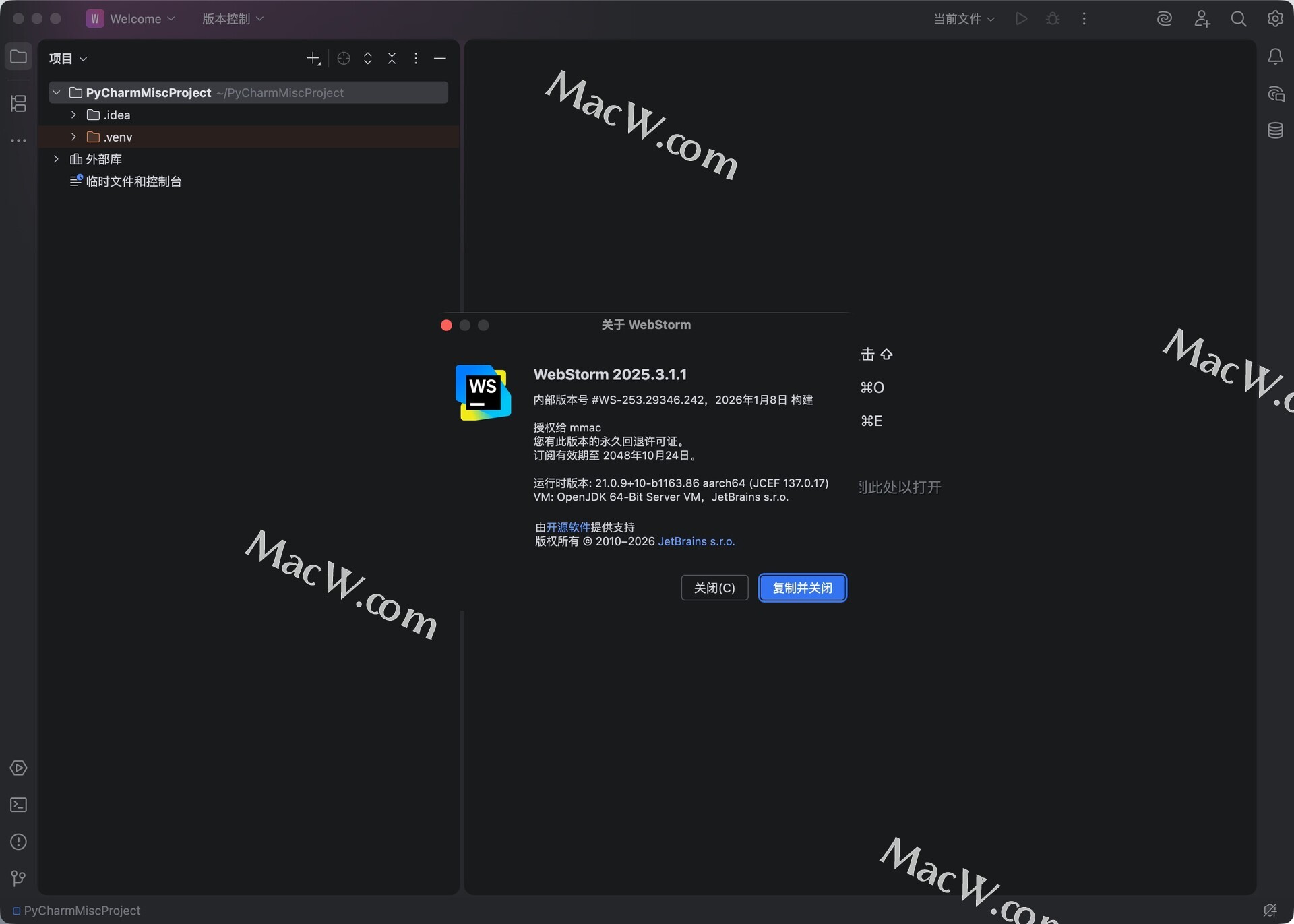Collapse the PyCharmMiscProject root node
This screenshot has height=924, width=1294.
(x=57, y=92)
